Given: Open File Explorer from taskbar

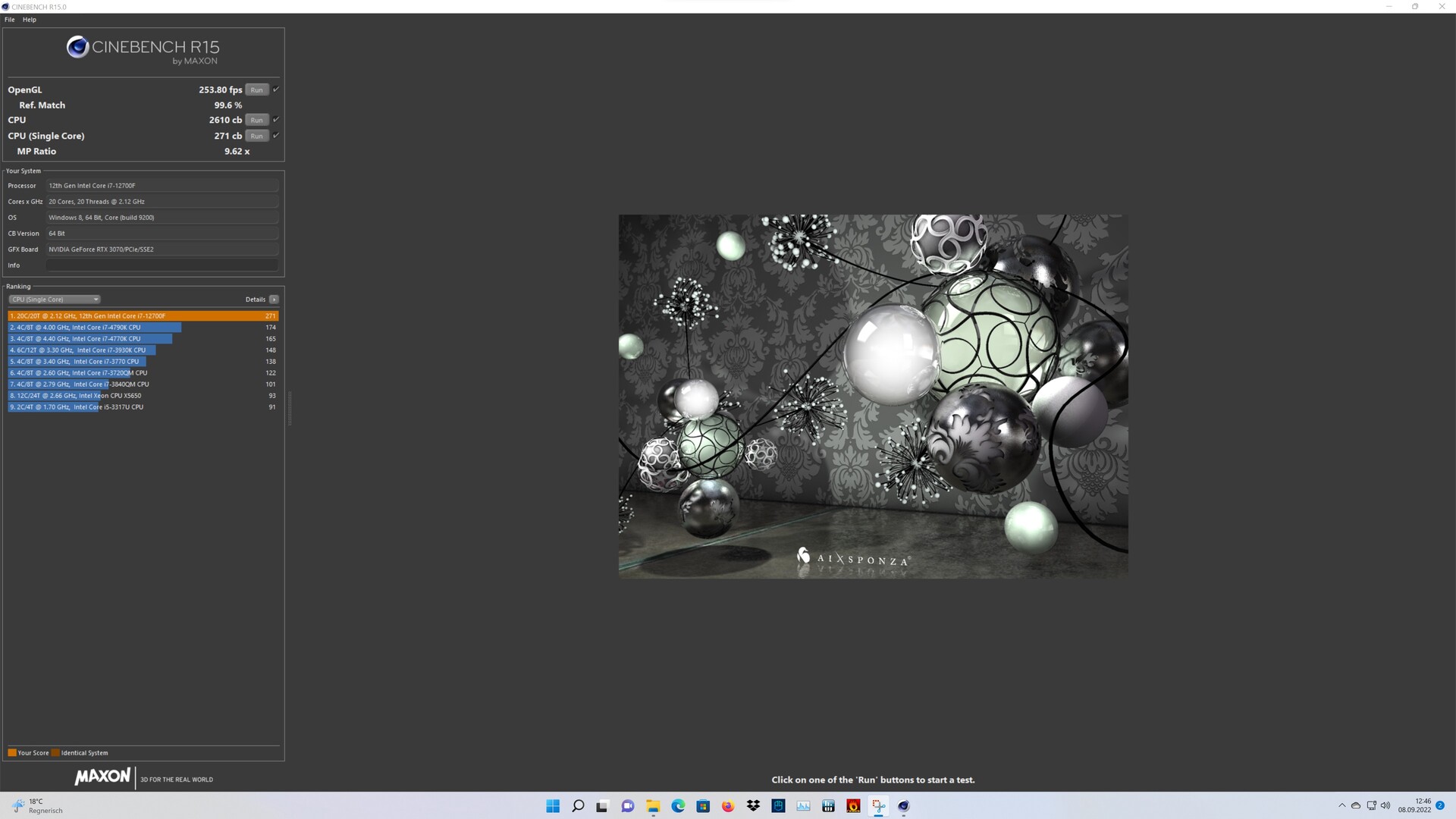Looking at the screenshot, I should (x=653, y=806).
